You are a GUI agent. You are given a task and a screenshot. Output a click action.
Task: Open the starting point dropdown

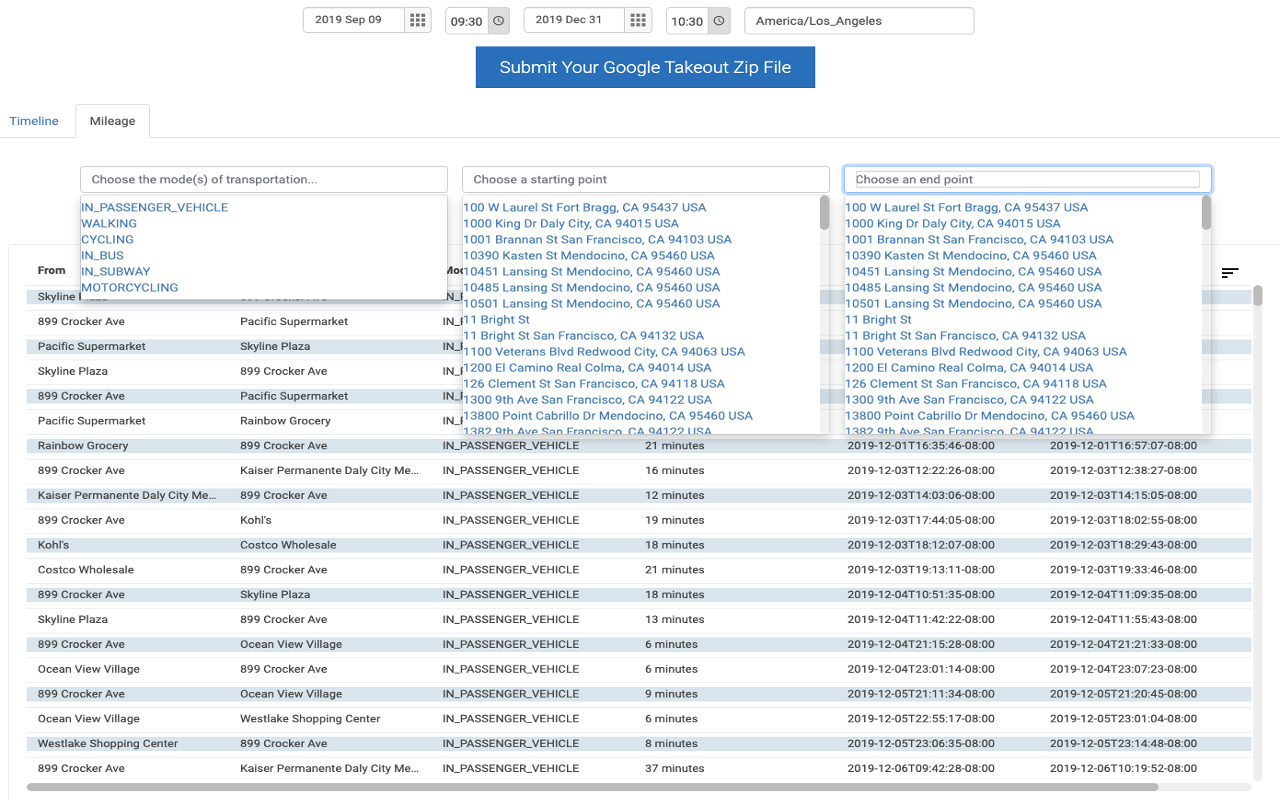[645, 179]
